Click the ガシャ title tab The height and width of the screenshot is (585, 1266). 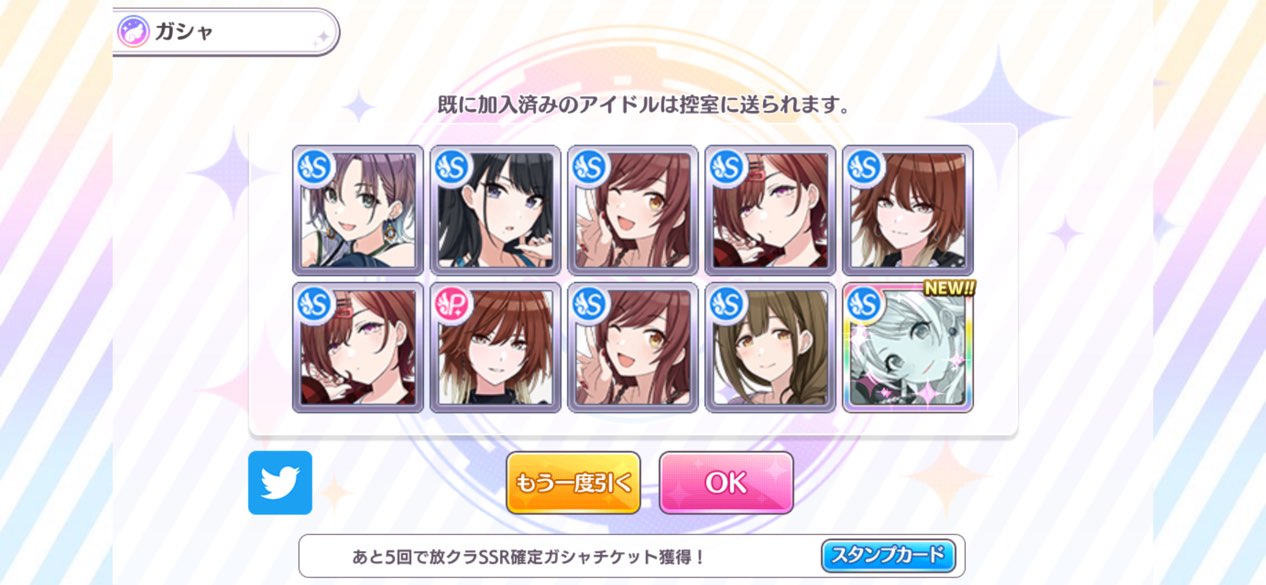(x=226, y=31)
